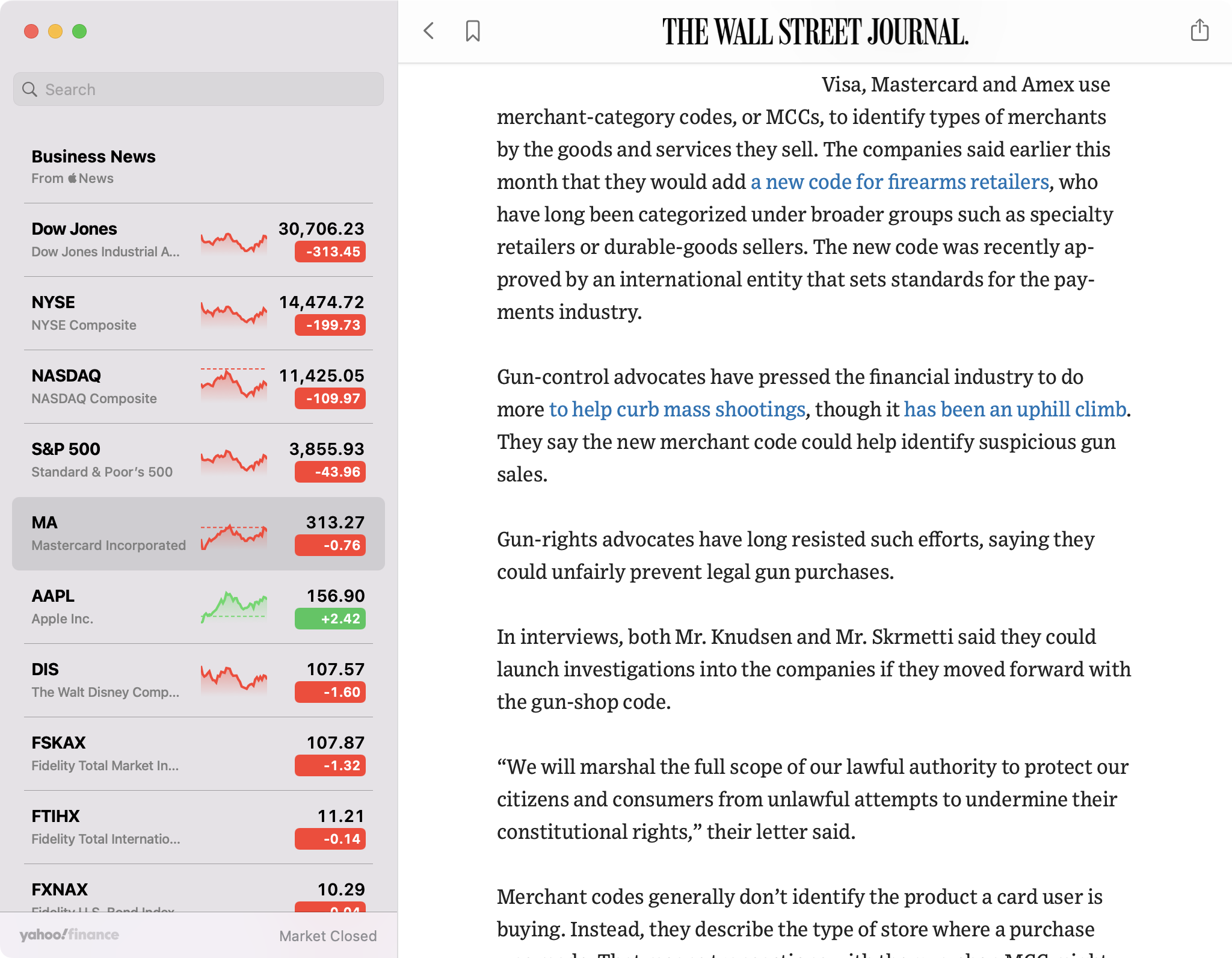Click the S&P 500 price 3,855.93
The width and height of the screenshot is (1232, 958).
pyautogui.click(x=327, y=449)
